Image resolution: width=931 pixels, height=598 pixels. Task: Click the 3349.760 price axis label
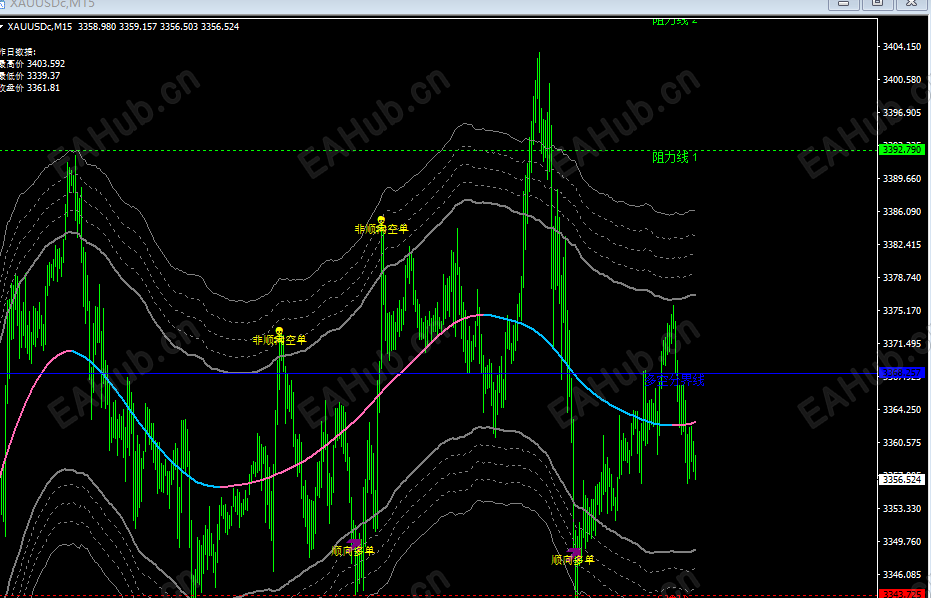point(902,542)
